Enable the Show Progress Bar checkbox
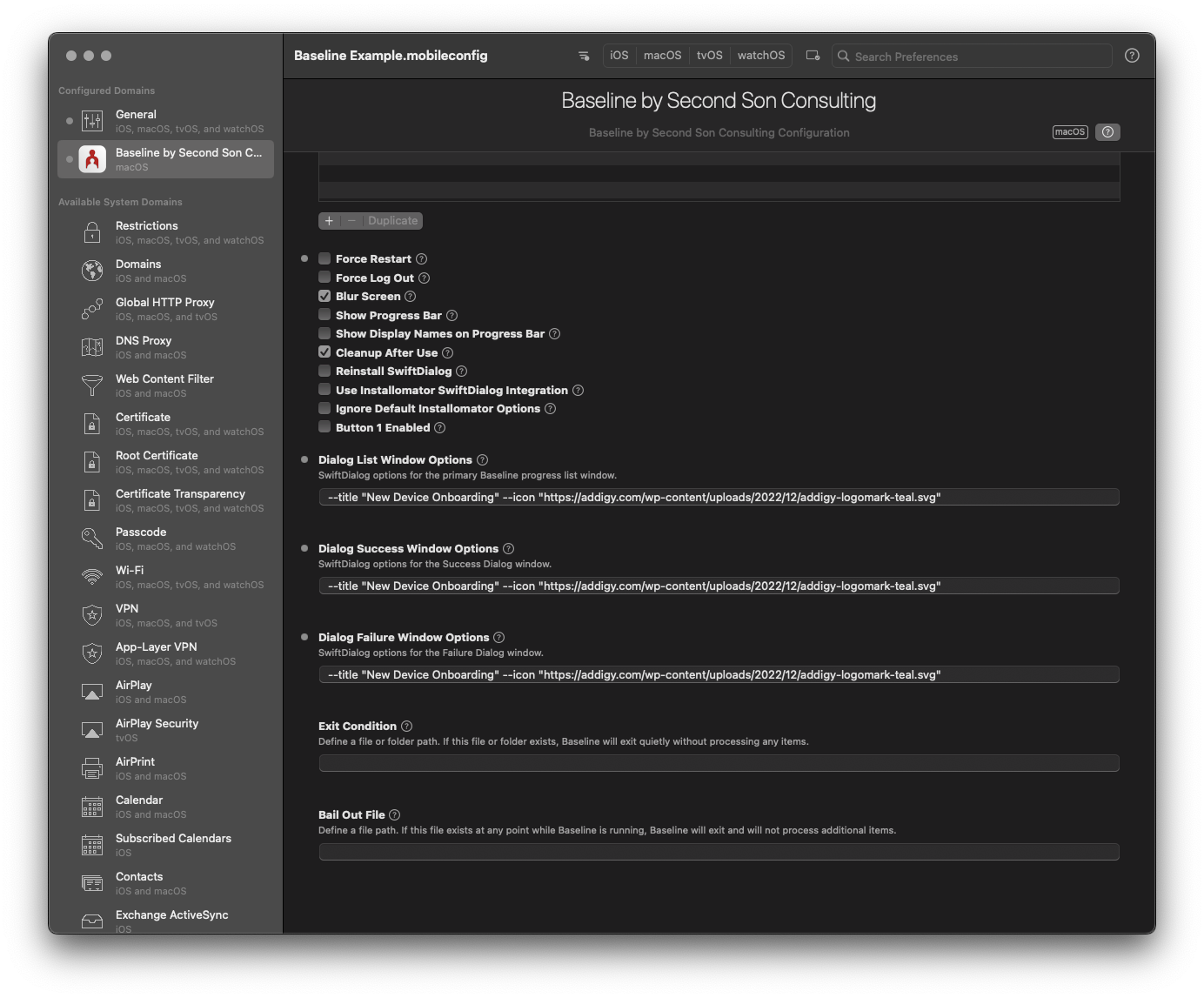The width and height of the screenshot is (1204, 998). pyautogui.click(x=324, y=315)
